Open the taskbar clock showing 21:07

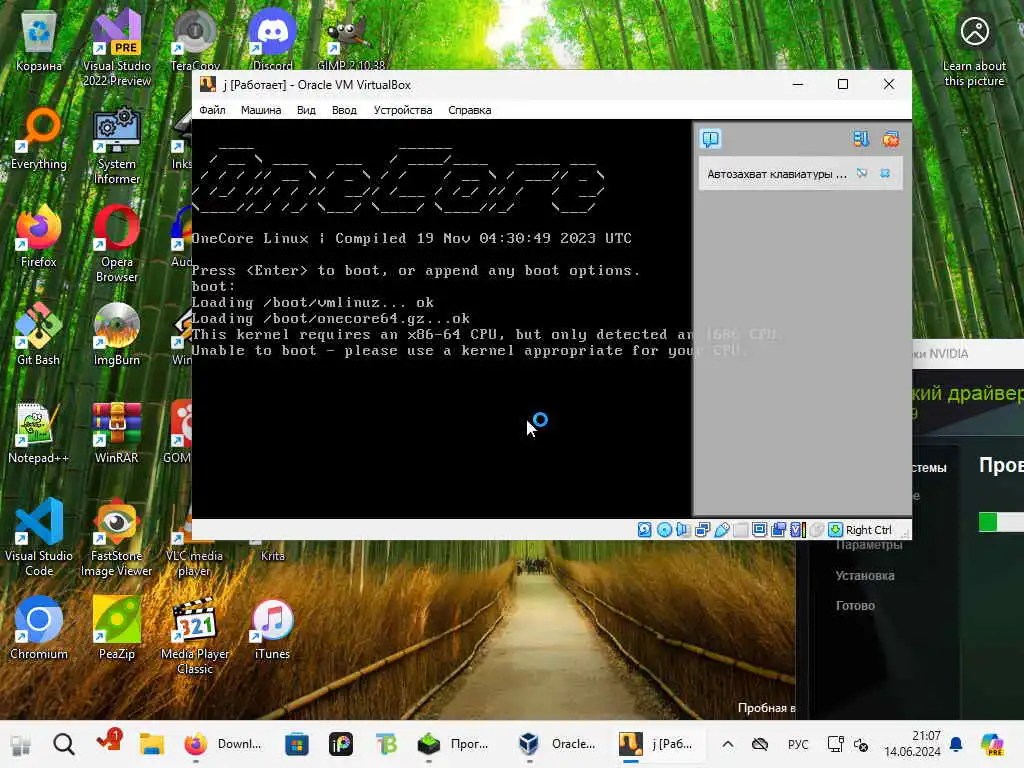[912, 744]
